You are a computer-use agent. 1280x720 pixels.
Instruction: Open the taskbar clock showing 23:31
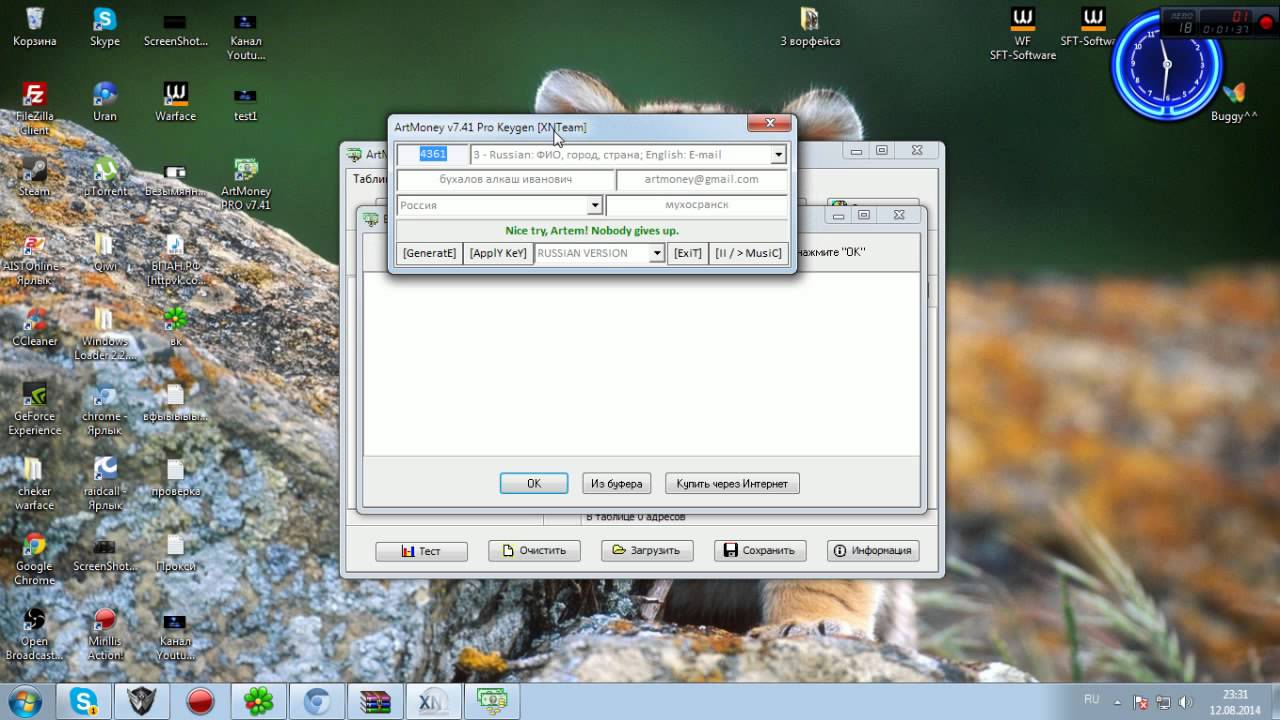[x=1235, y=701]
